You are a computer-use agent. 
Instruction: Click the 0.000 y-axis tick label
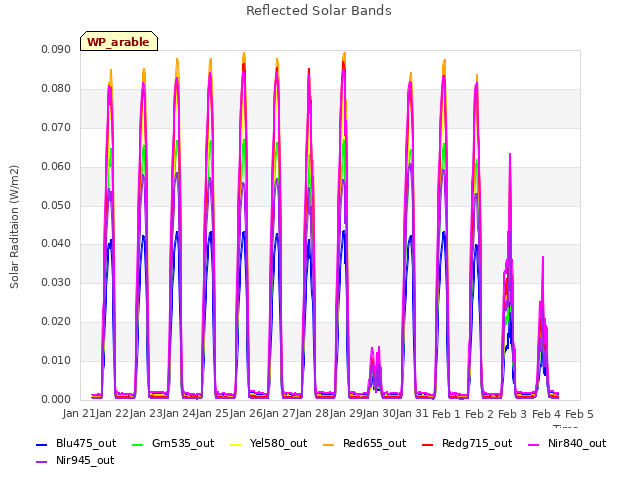pos(56,400)
